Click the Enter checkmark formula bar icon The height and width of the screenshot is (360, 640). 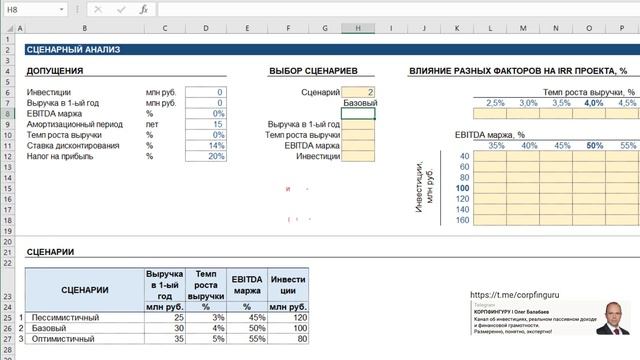click(x=121, y=9)
